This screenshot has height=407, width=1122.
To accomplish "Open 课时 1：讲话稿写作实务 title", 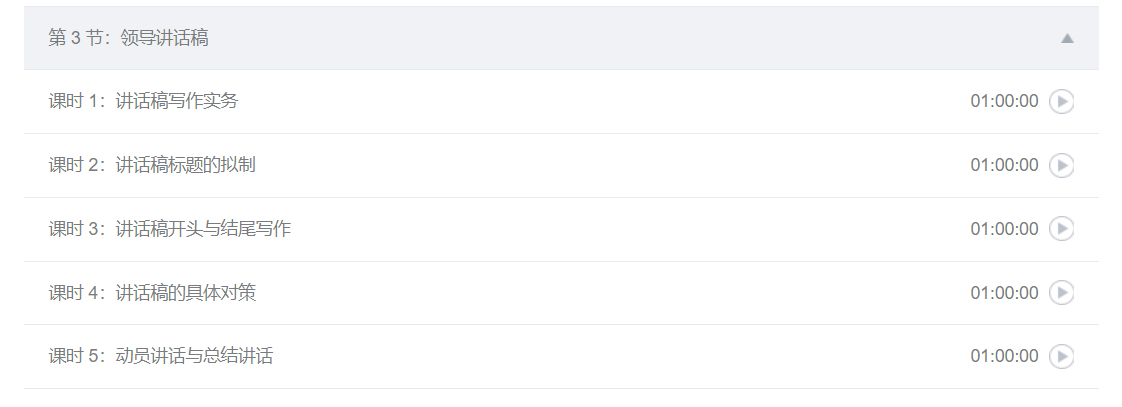I will point(143,101).
